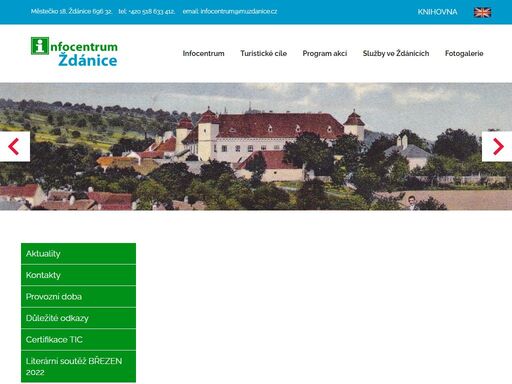
Task: Open Literární soutěž BŘEZEN 2022
Action: pyautogui.click(x=78, y=366)
